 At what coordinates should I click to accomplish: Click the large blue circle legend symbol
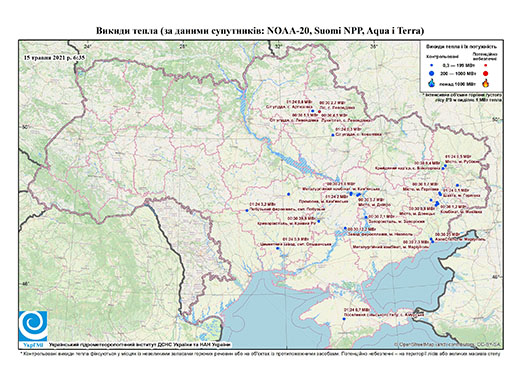432,73
